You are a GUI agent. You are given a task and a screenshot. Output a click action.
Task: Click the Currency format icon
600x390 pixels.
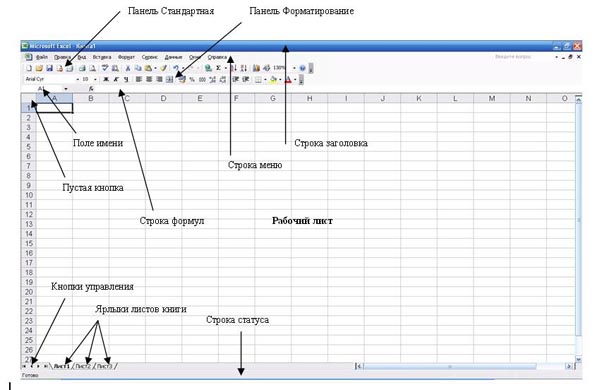(182, 79)
